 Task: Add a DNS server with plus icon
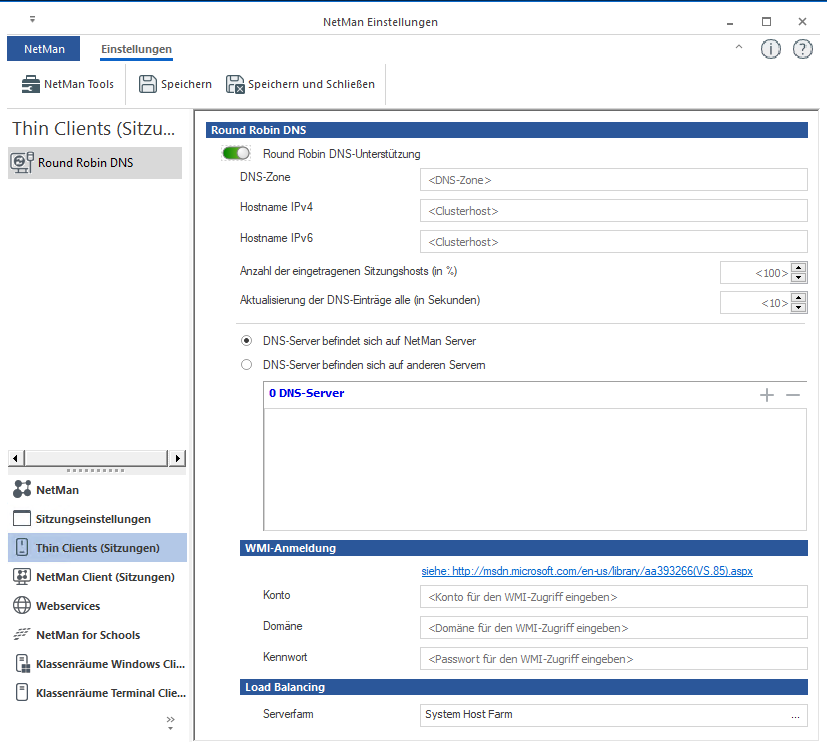(767, 395)
